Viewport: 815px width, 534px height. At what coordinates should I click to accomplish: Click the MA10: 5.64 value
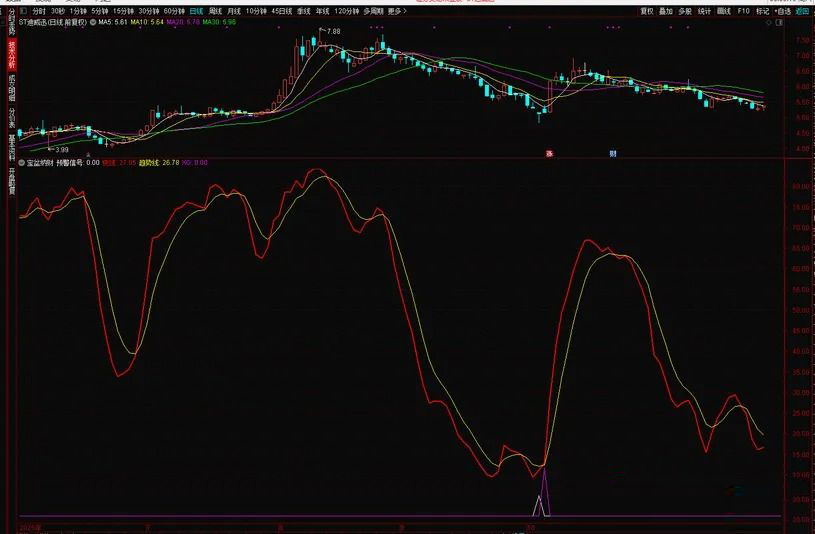147,22
